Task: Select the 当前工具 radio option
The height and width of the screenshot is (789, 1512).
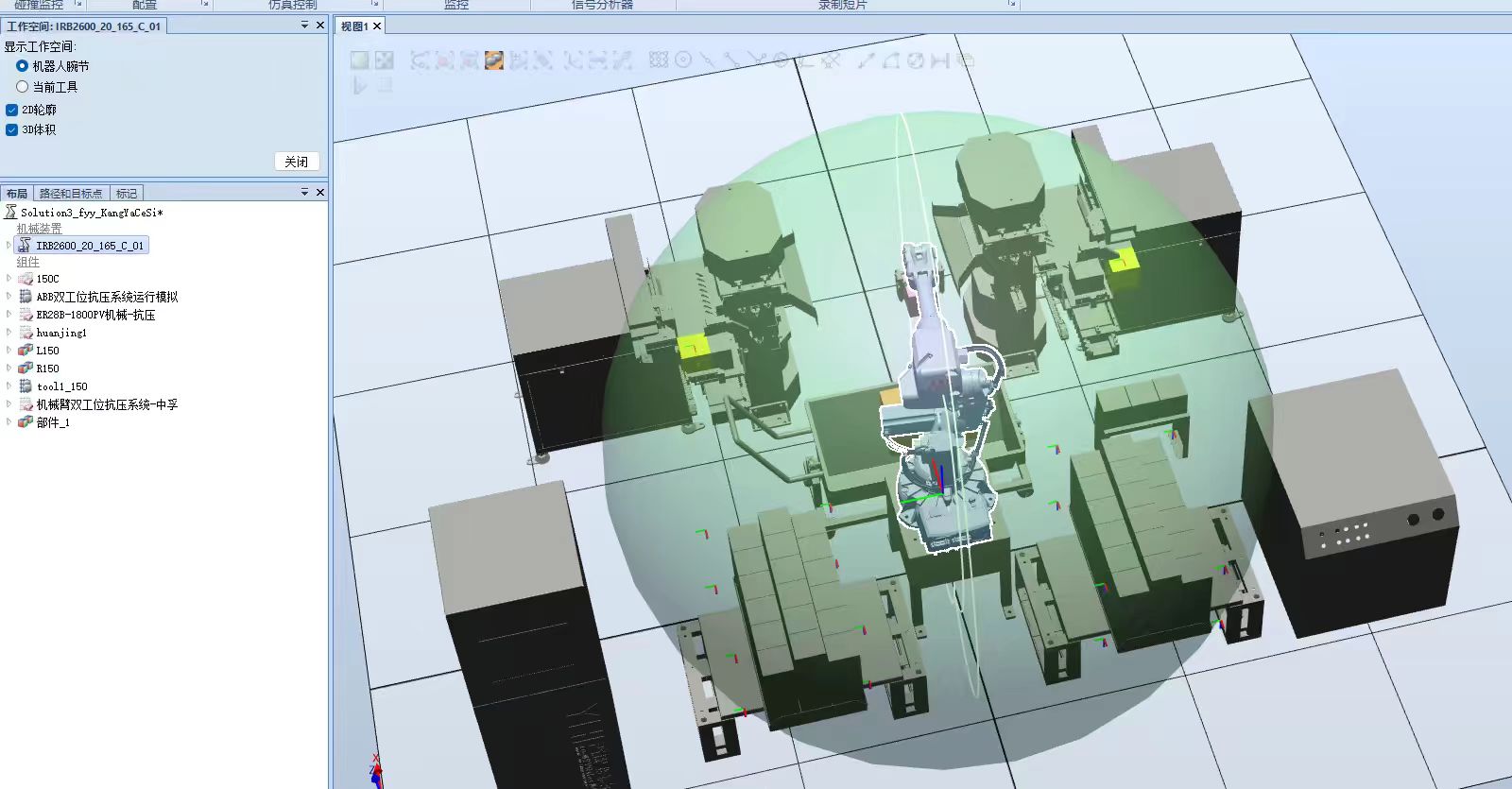Action: (x=22, y=86)
